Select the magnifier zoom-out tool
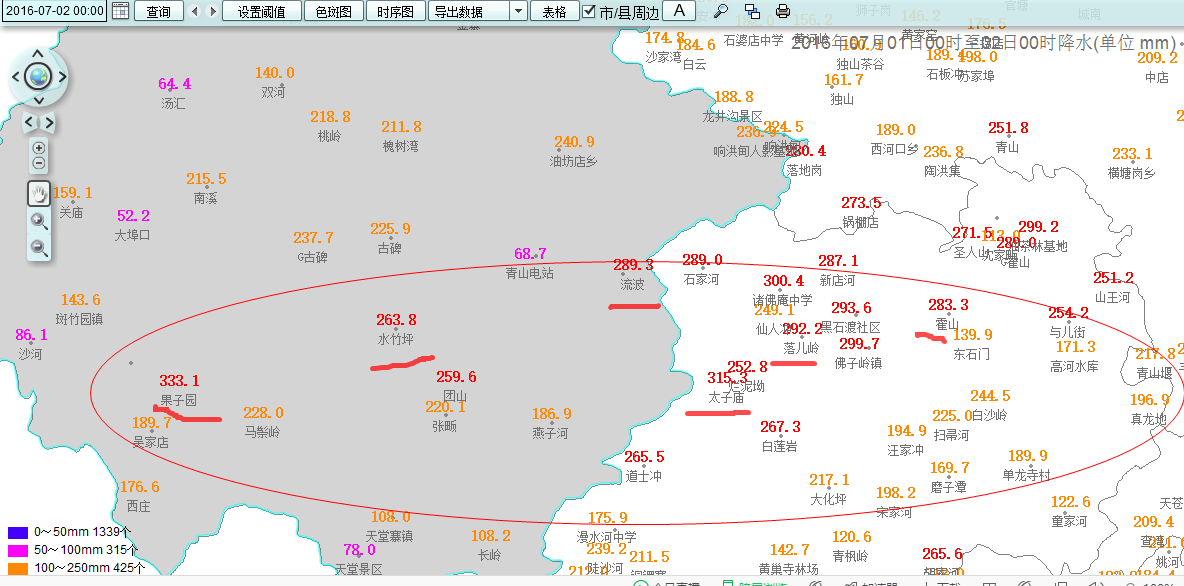The width and height of the screenshot is (1184, 586). (39, 247)
